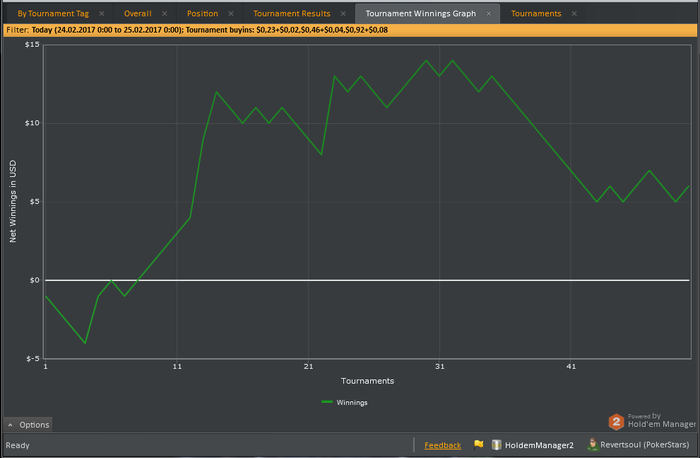This screenshot has width=700, height=458.
Task: Select the Tournament Winnings Graph tab
Action: pyautogui.click(x=421, y=14)
